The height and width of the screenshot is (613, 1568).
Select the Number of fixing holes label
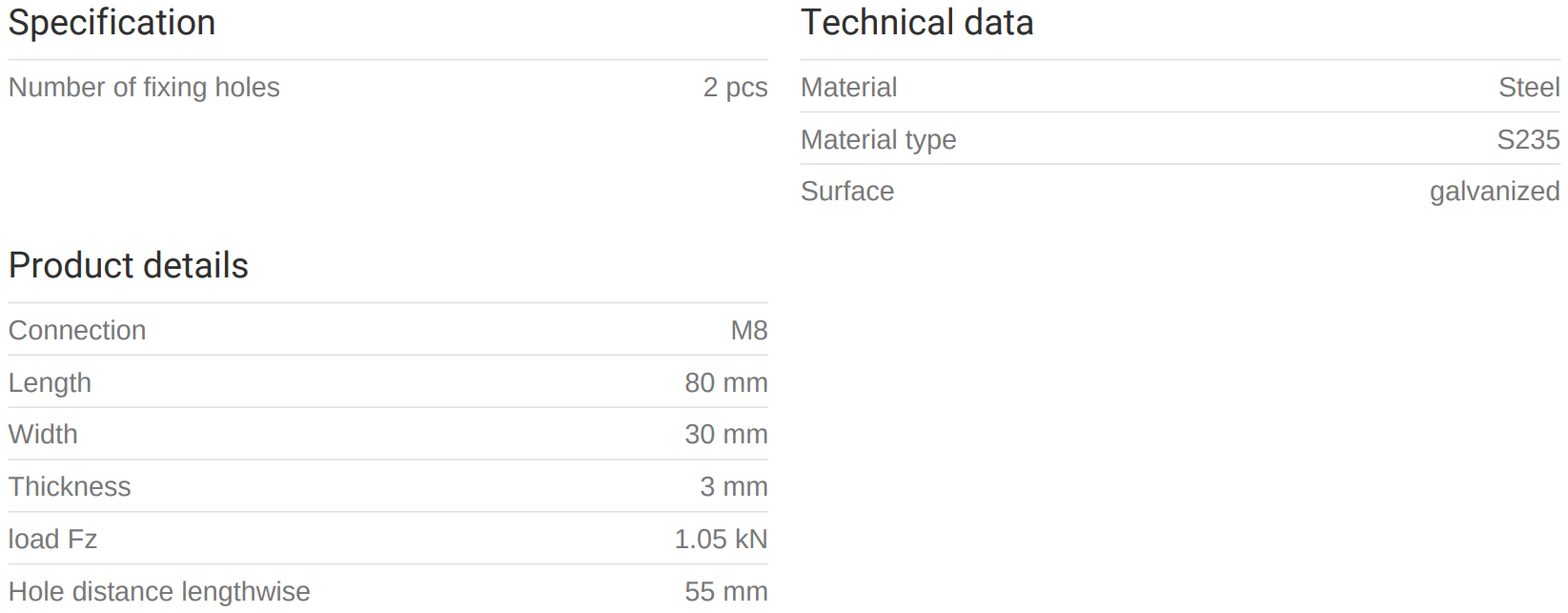click(144, 88)
